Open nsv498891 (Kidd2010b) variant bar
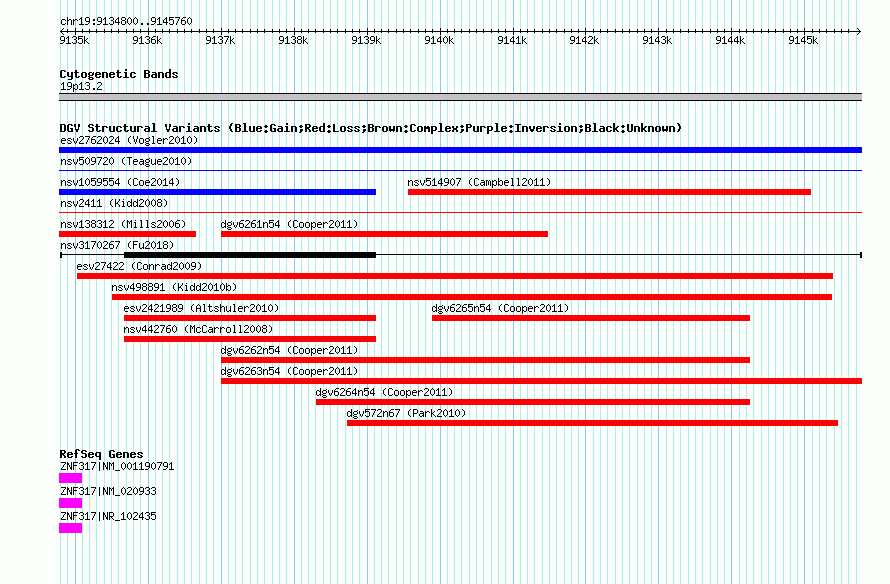The image size is (890, 584). pyautogui.click(x=472, y=297)
